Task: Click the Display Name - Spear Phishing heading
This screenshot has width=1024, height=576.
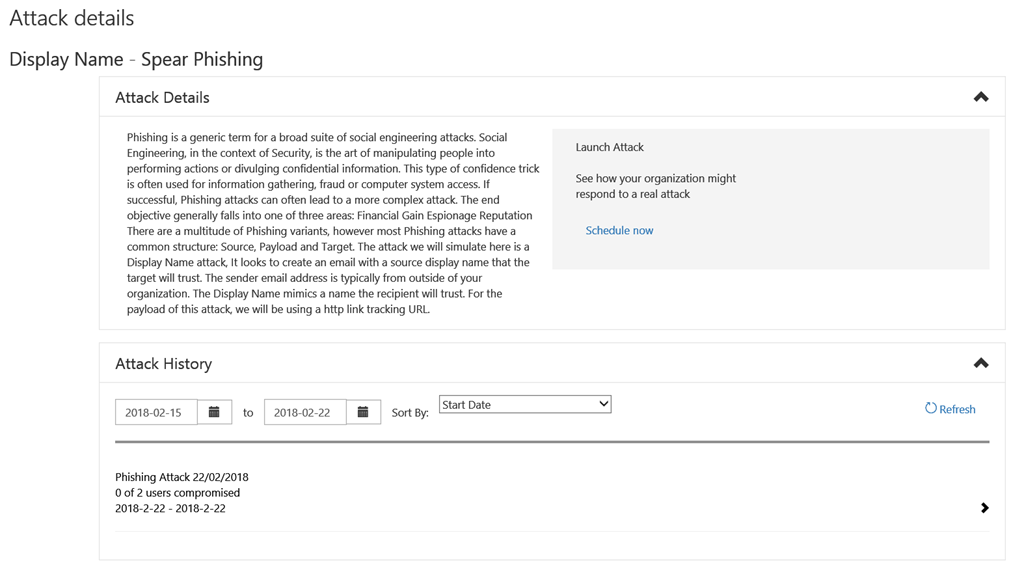Action: (136, 59)
